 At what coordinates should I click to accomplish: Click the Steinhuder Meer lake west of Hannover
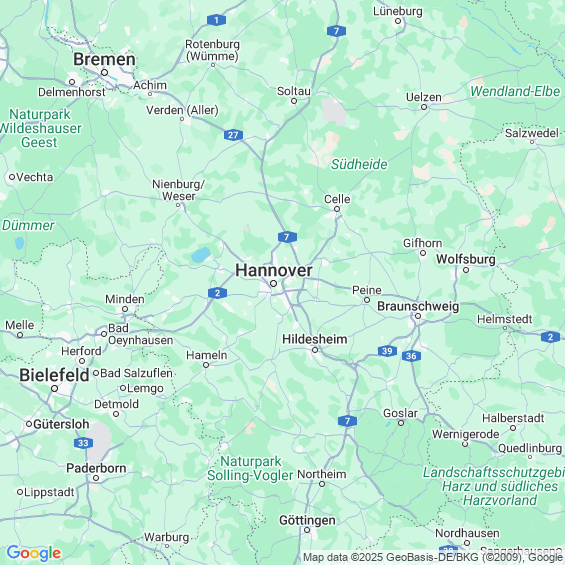click(x=201, y=255)
